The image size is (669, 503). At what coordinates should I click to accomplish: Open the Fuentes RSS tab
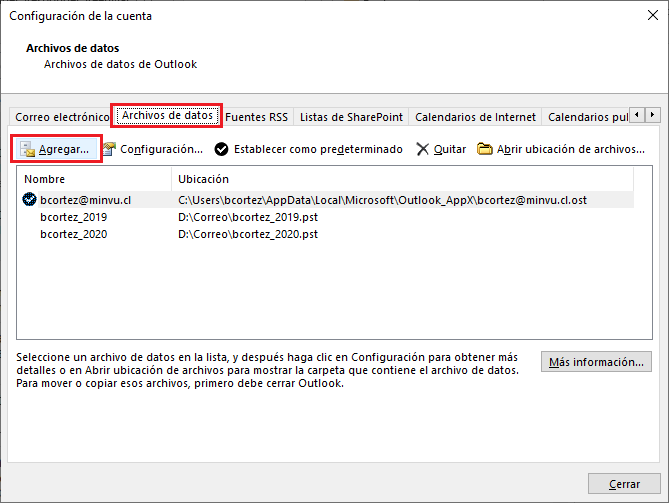(x=256, y=117)
